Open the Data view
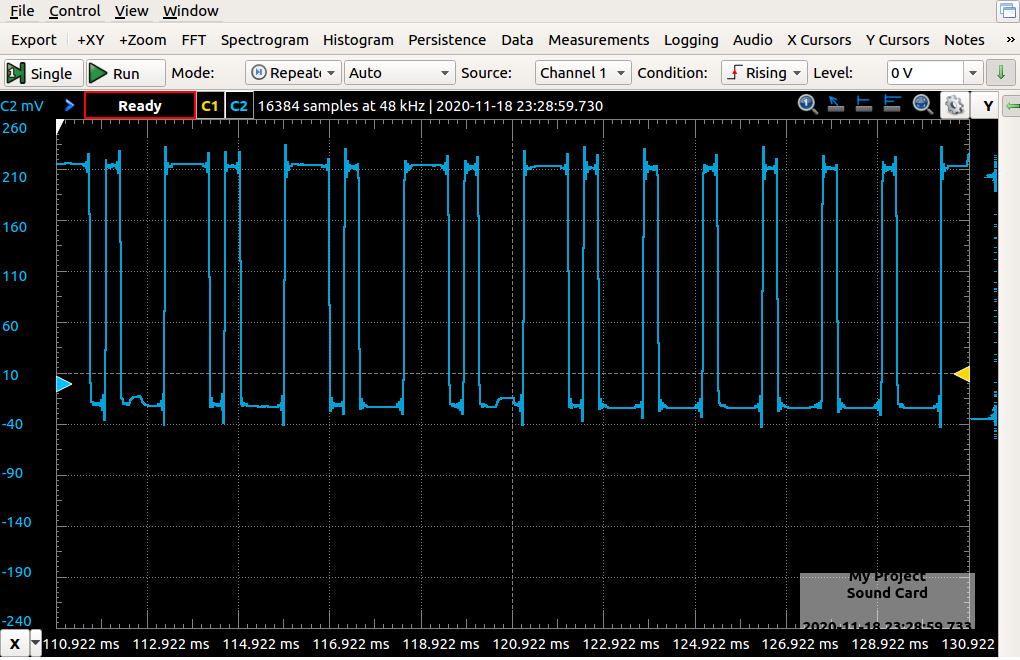 pyautogui.click(x=517, y=40)
